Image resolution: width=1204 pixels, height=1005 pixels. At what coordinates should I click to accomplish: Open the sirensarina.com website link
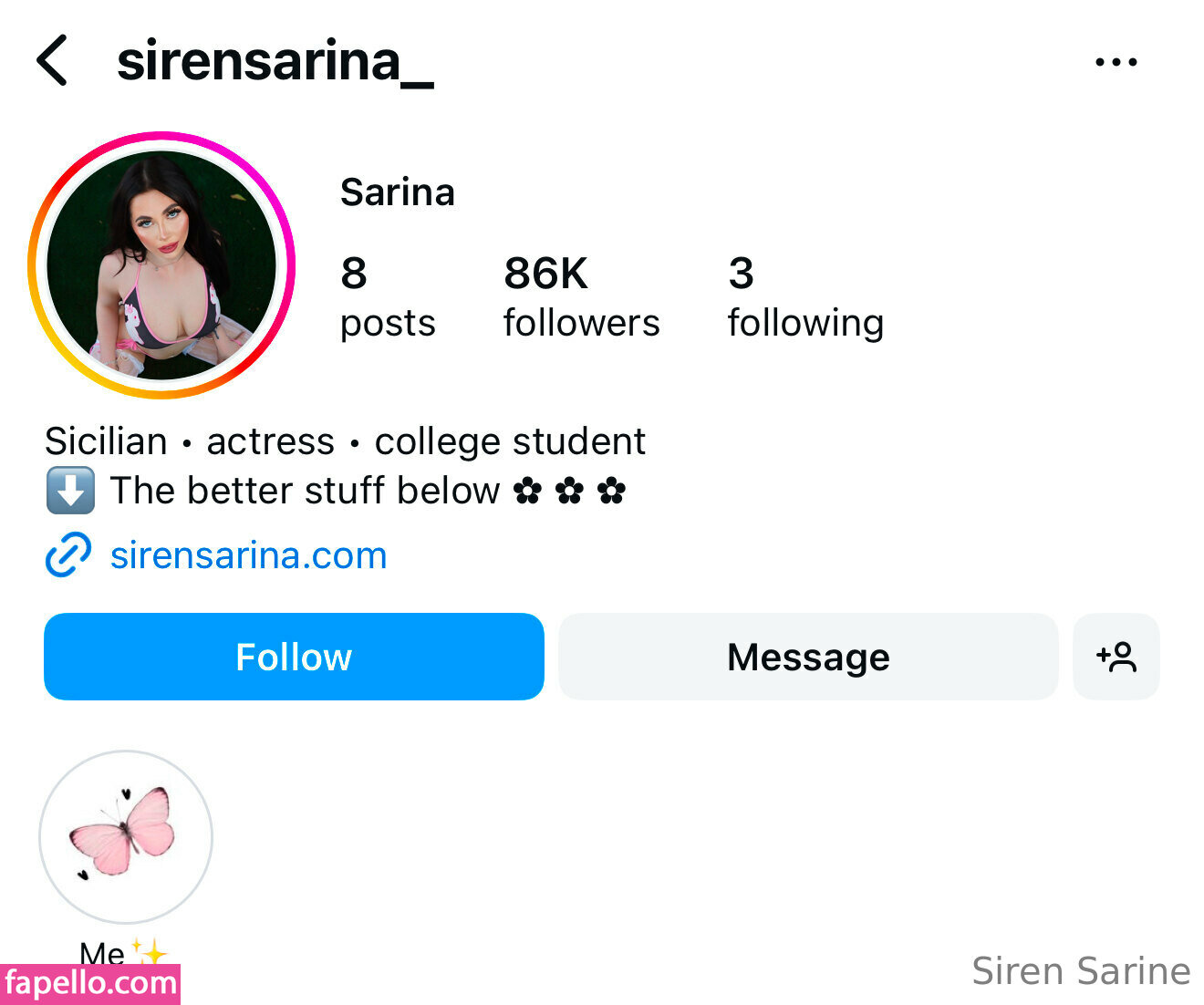pos(248,555)
